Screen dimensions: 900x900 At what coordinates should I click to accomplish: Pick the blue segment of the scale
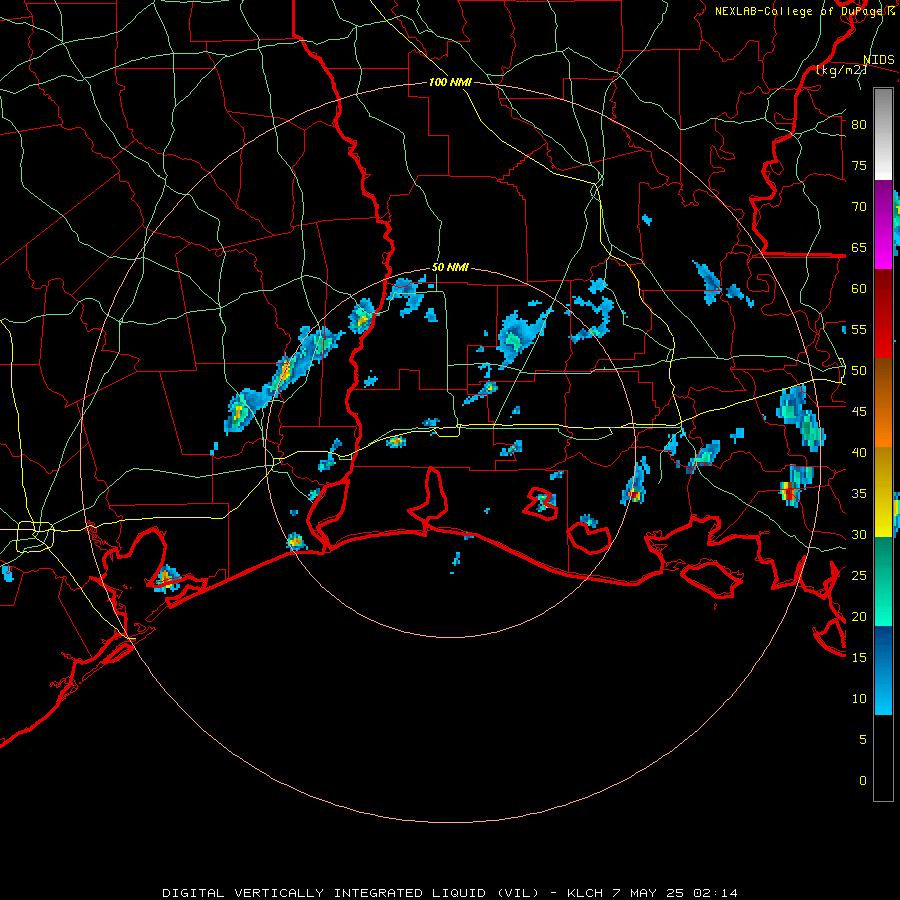click(883, 670)
